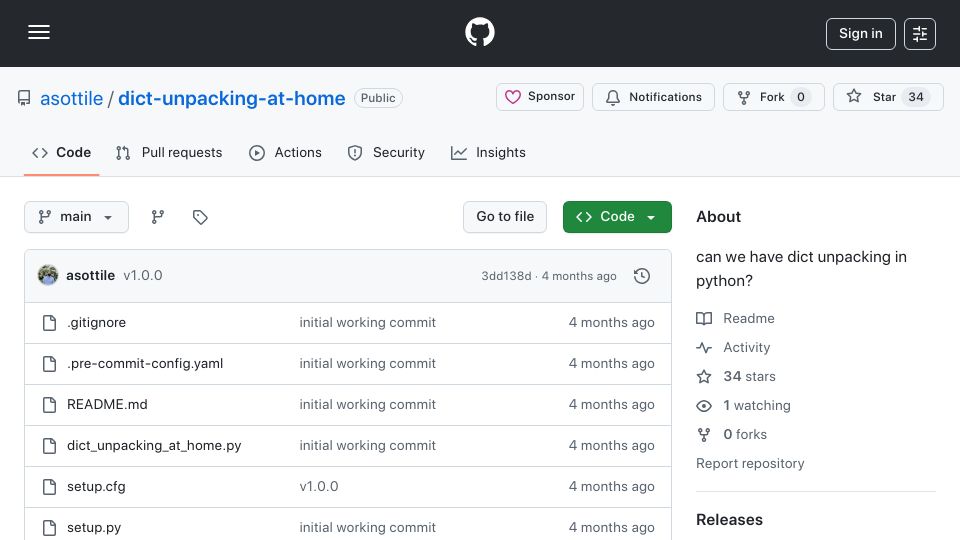View branches via branch icon

pos(158,217)
